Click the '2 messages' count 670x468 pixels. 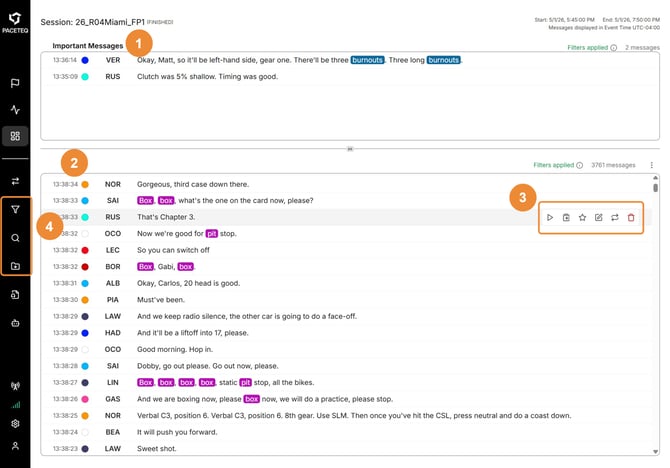[642, 47]
